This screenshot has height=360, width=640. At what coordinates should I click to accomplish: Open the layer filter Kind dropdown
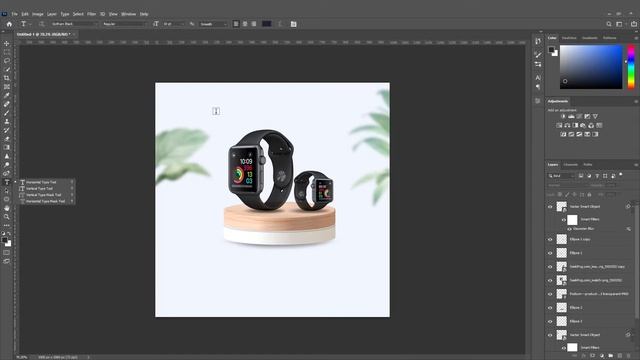(x=562, y=176)
